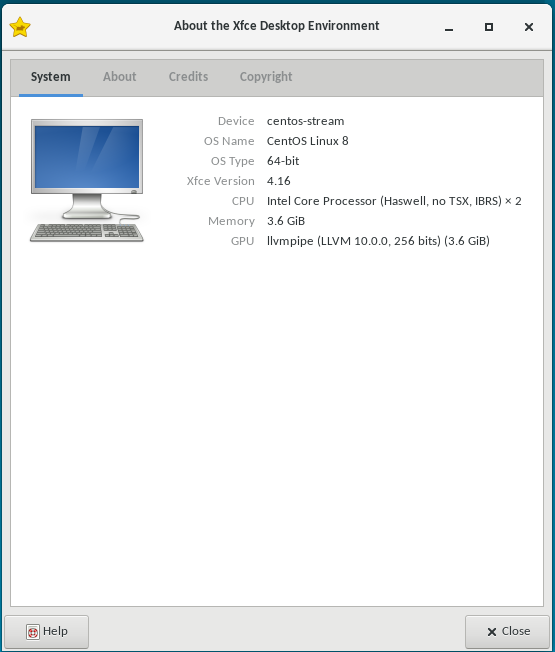Close window using title bar X

[x=529, y=27]
